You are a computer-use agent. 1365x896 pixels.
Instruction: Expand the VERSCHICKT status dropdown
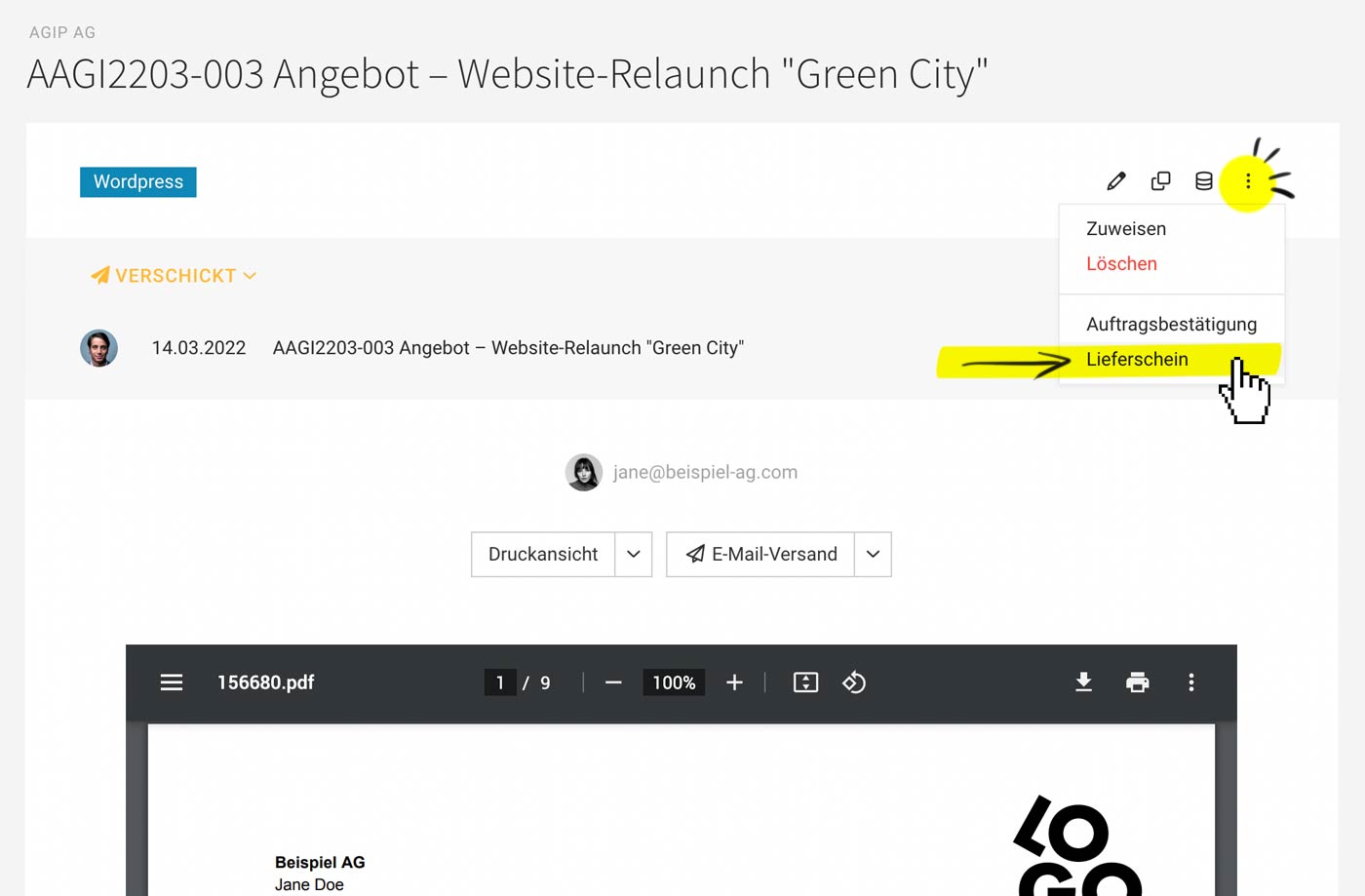click(251, 276)
